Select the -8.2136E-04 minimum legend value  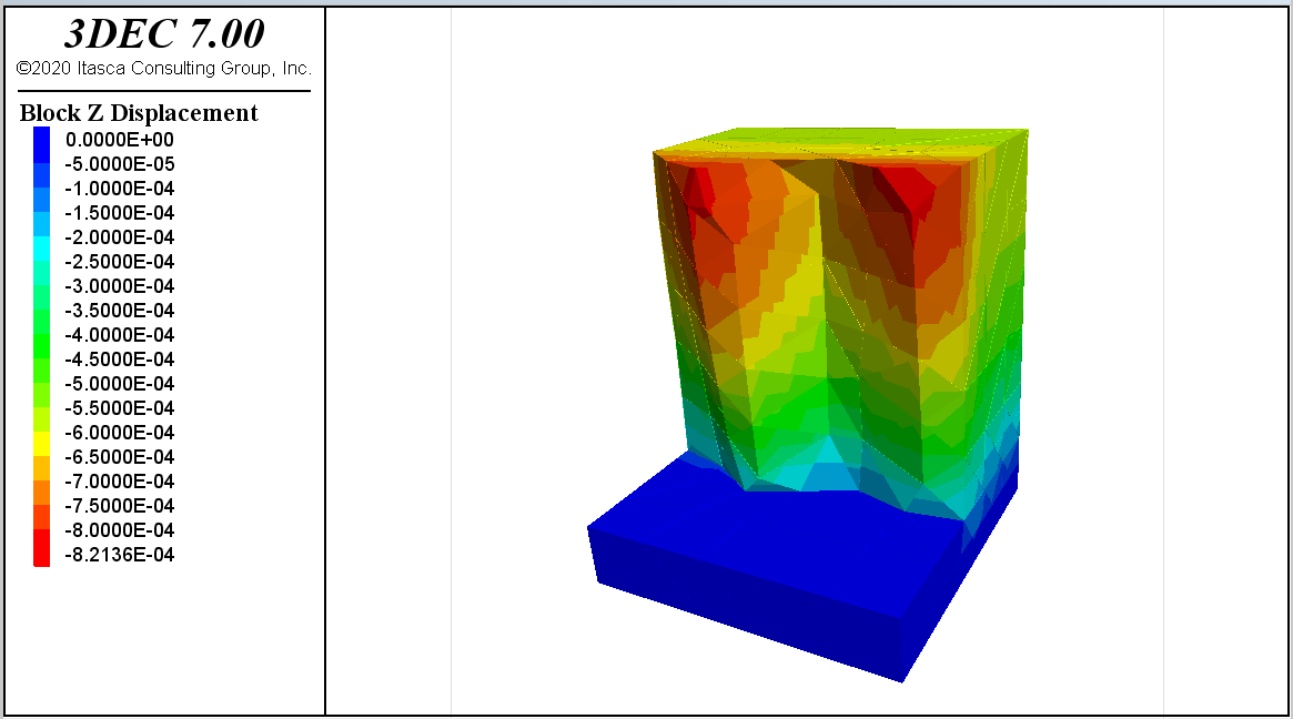click(119, 555)
